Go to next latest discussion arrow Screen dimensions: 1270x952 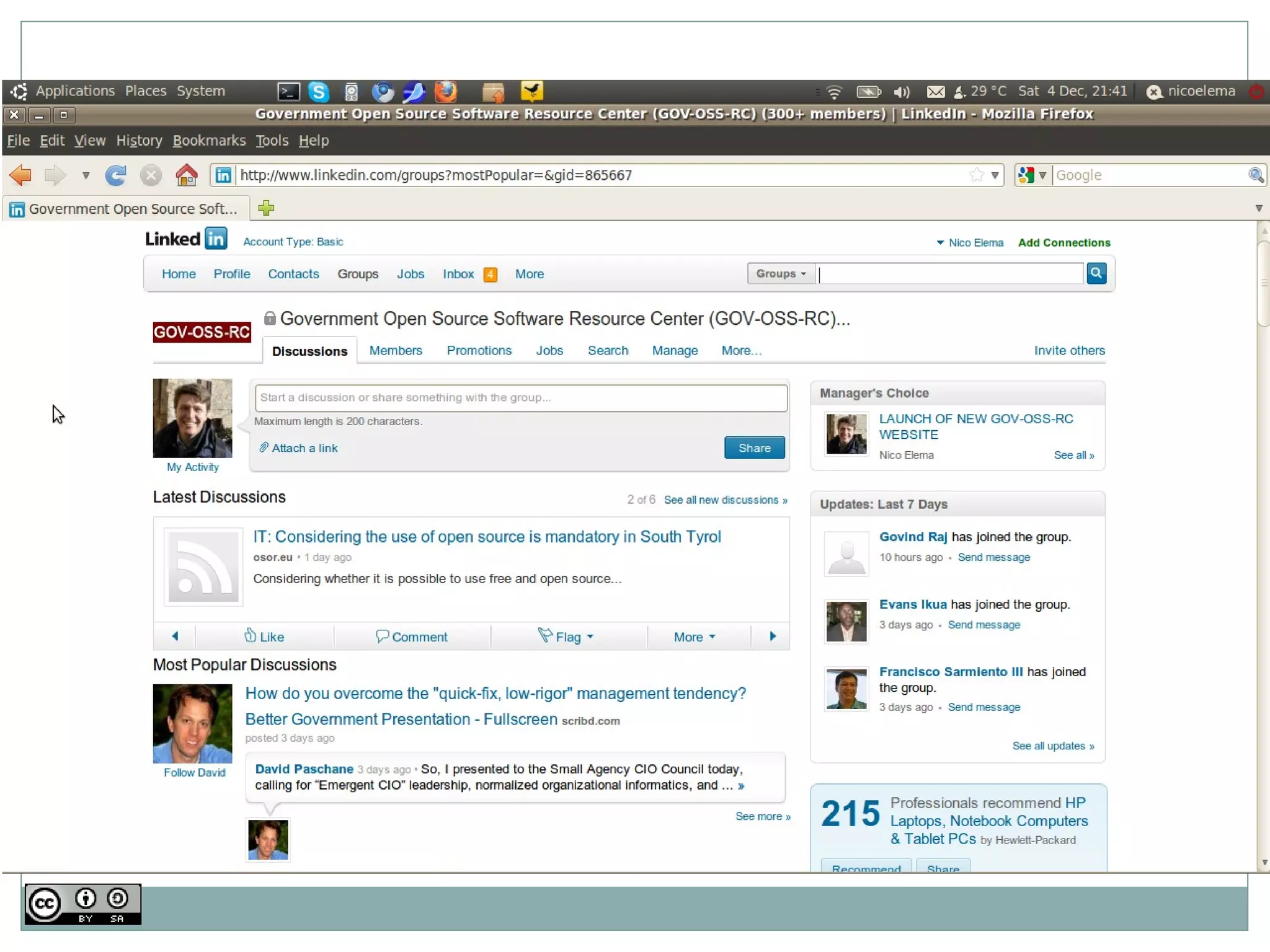click(772, 636)
